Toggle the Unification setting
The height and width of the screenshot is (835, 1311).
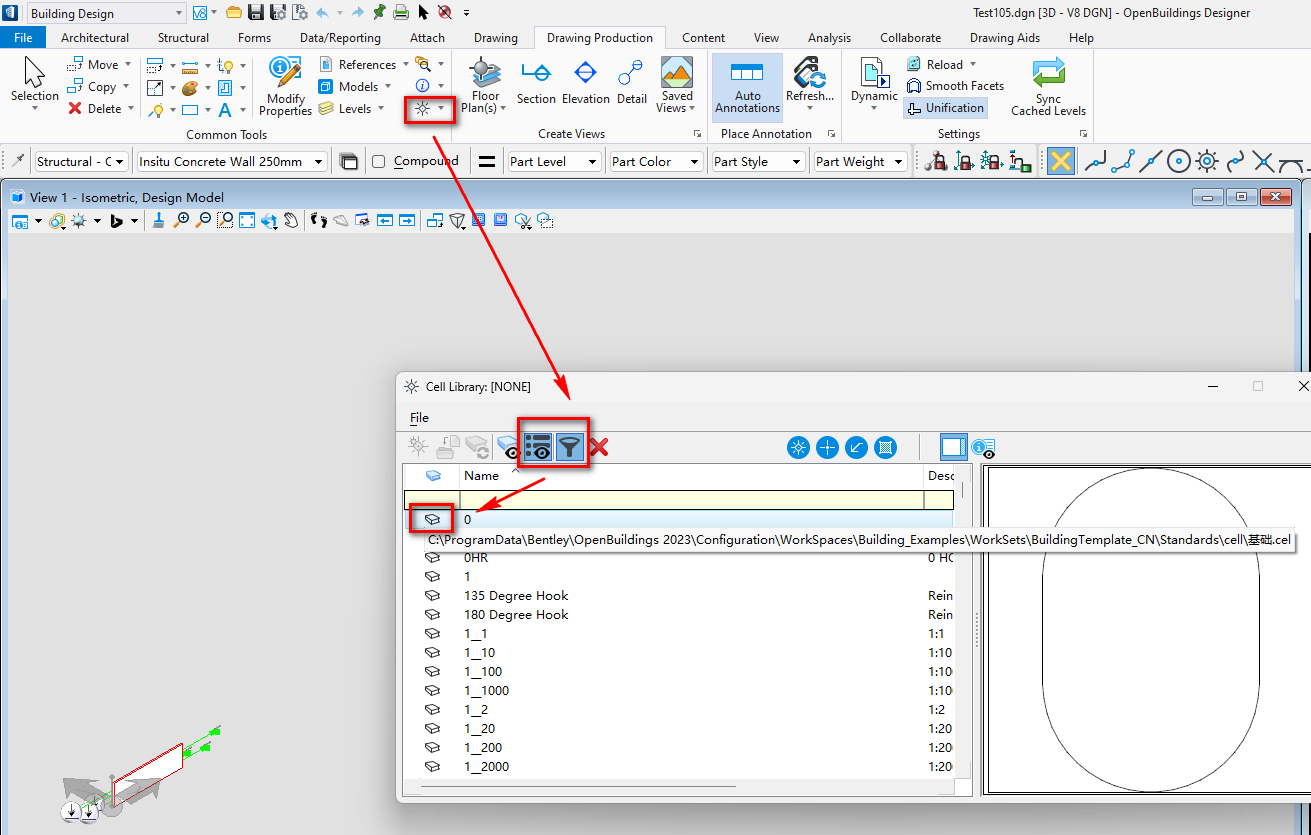click(945, 108)
